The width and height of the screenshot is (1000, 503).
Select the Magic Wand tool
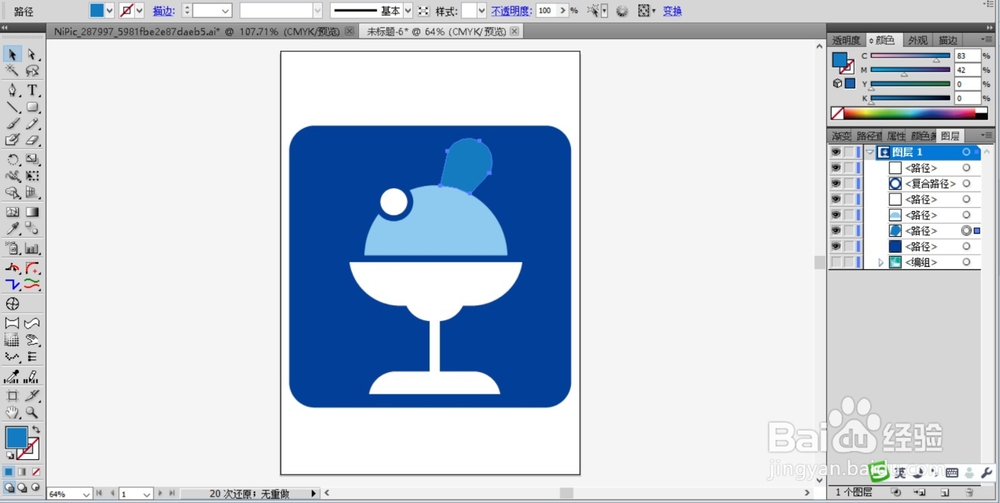12,71
